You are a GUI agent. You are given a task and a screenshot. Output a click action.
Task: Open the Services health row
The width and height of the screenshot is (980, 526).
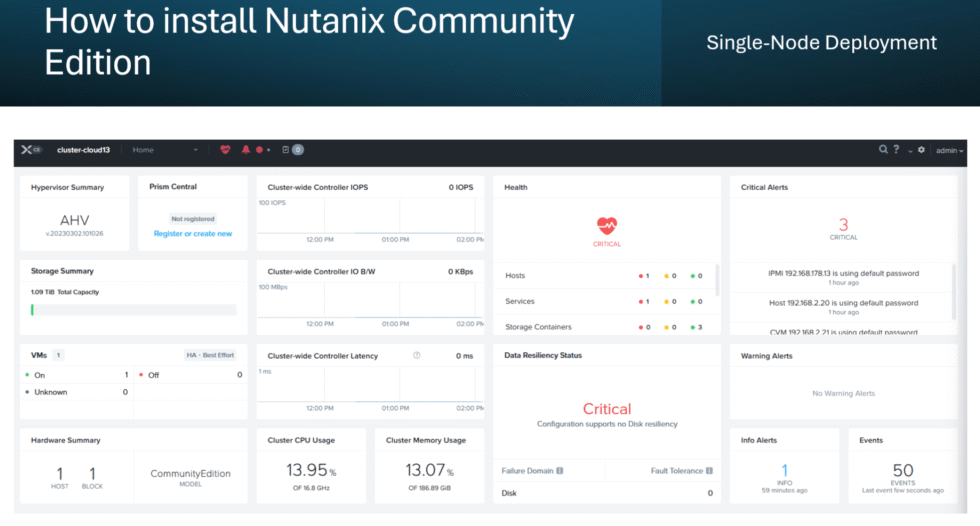[605, 301]
